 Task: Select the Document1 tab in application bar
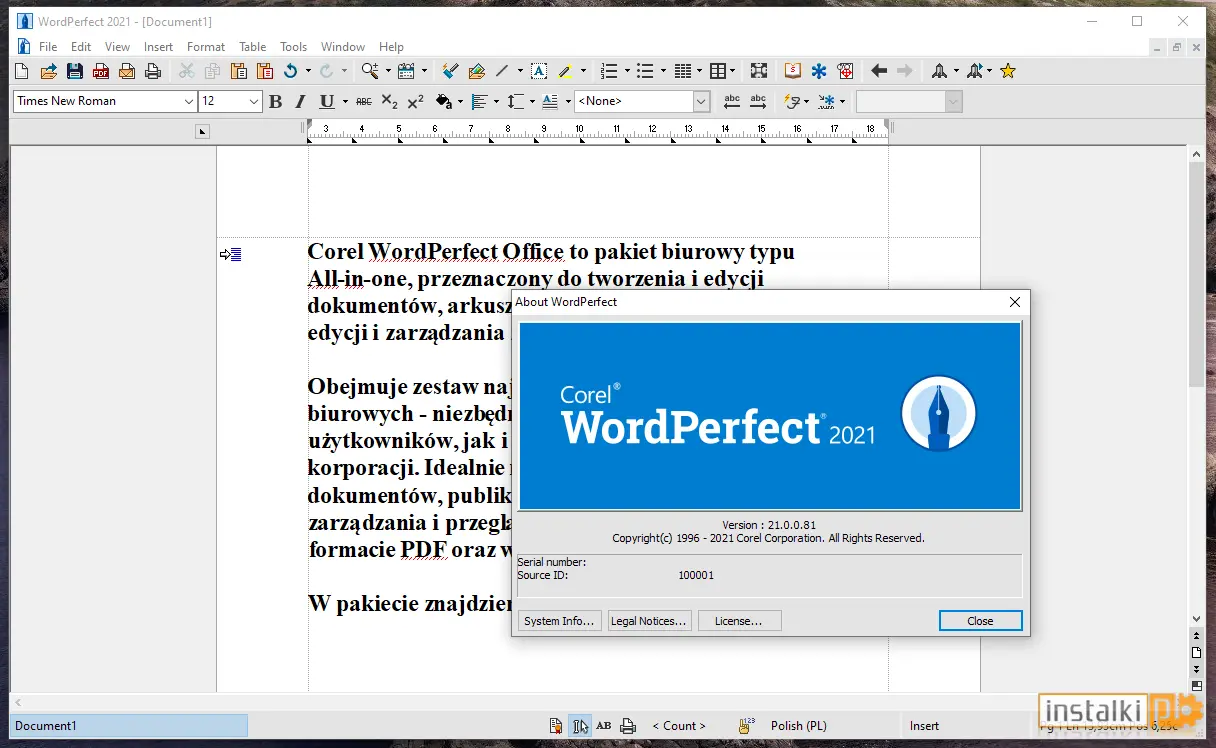[128, 726]
